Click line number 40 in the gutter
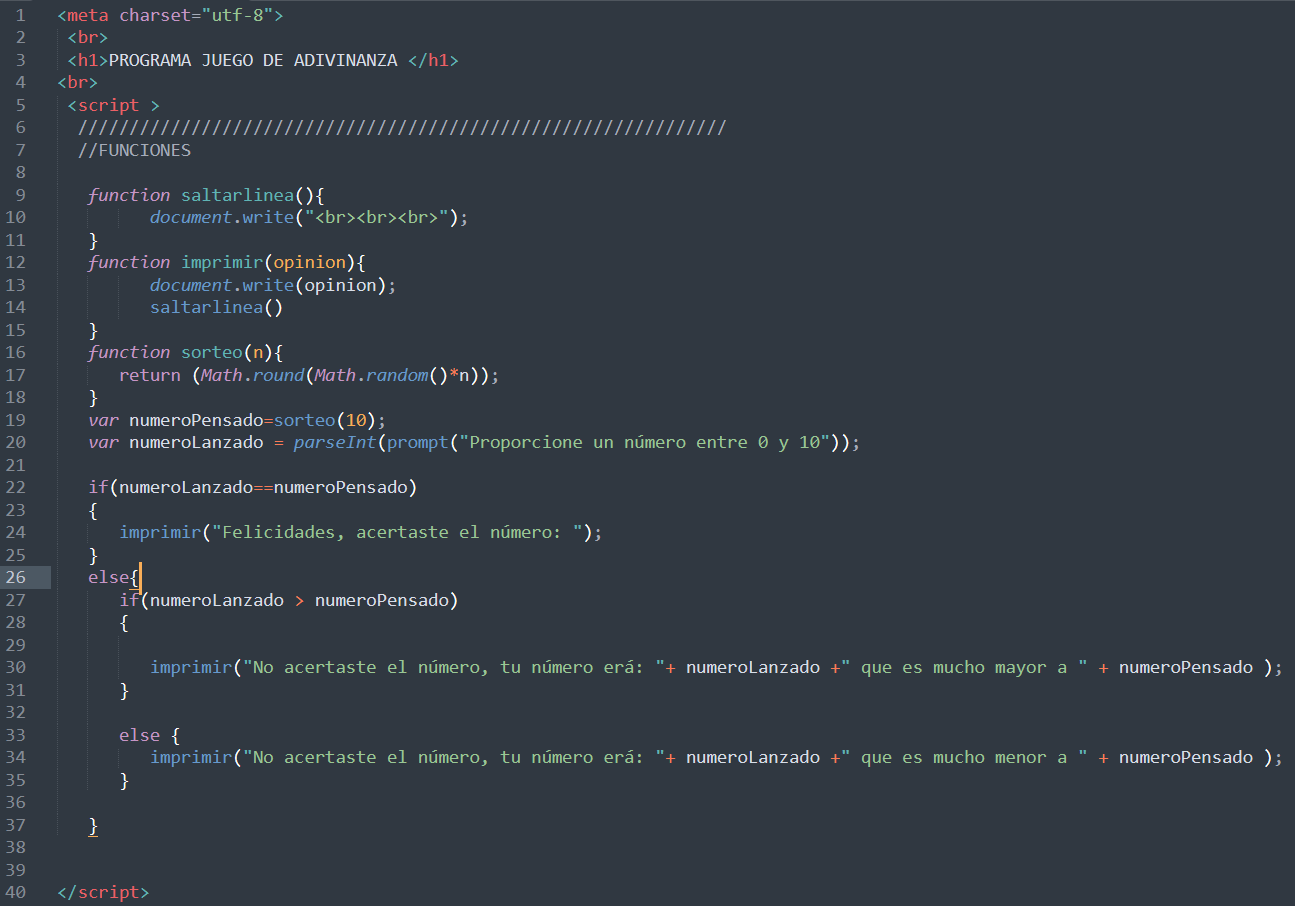The width and height of the screenshot is (1295, 906). tap(16, 892)
